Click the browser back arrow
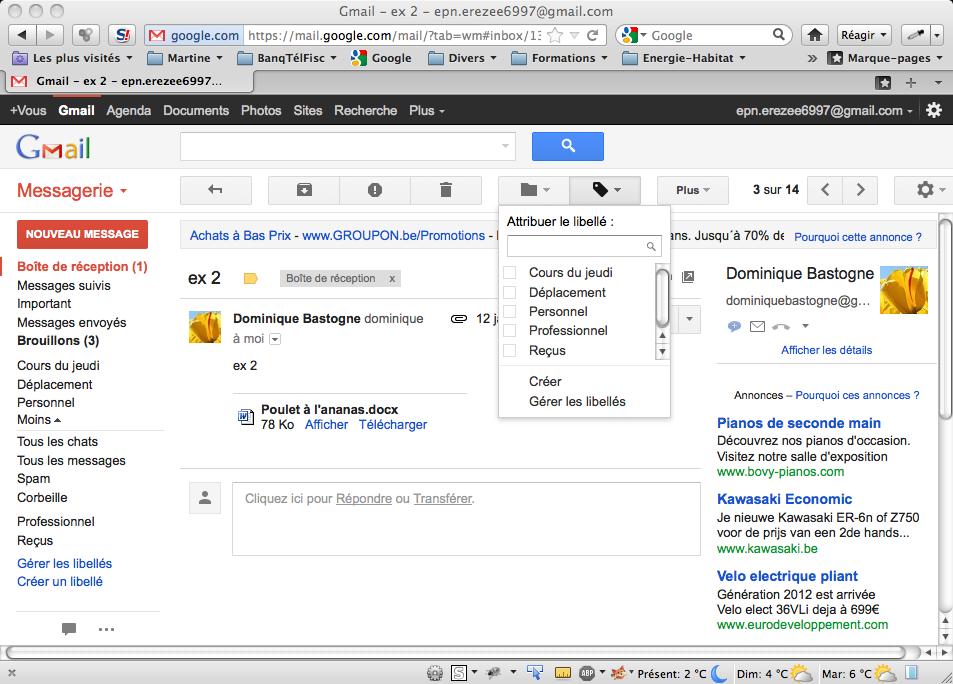 tap(22, 35)
